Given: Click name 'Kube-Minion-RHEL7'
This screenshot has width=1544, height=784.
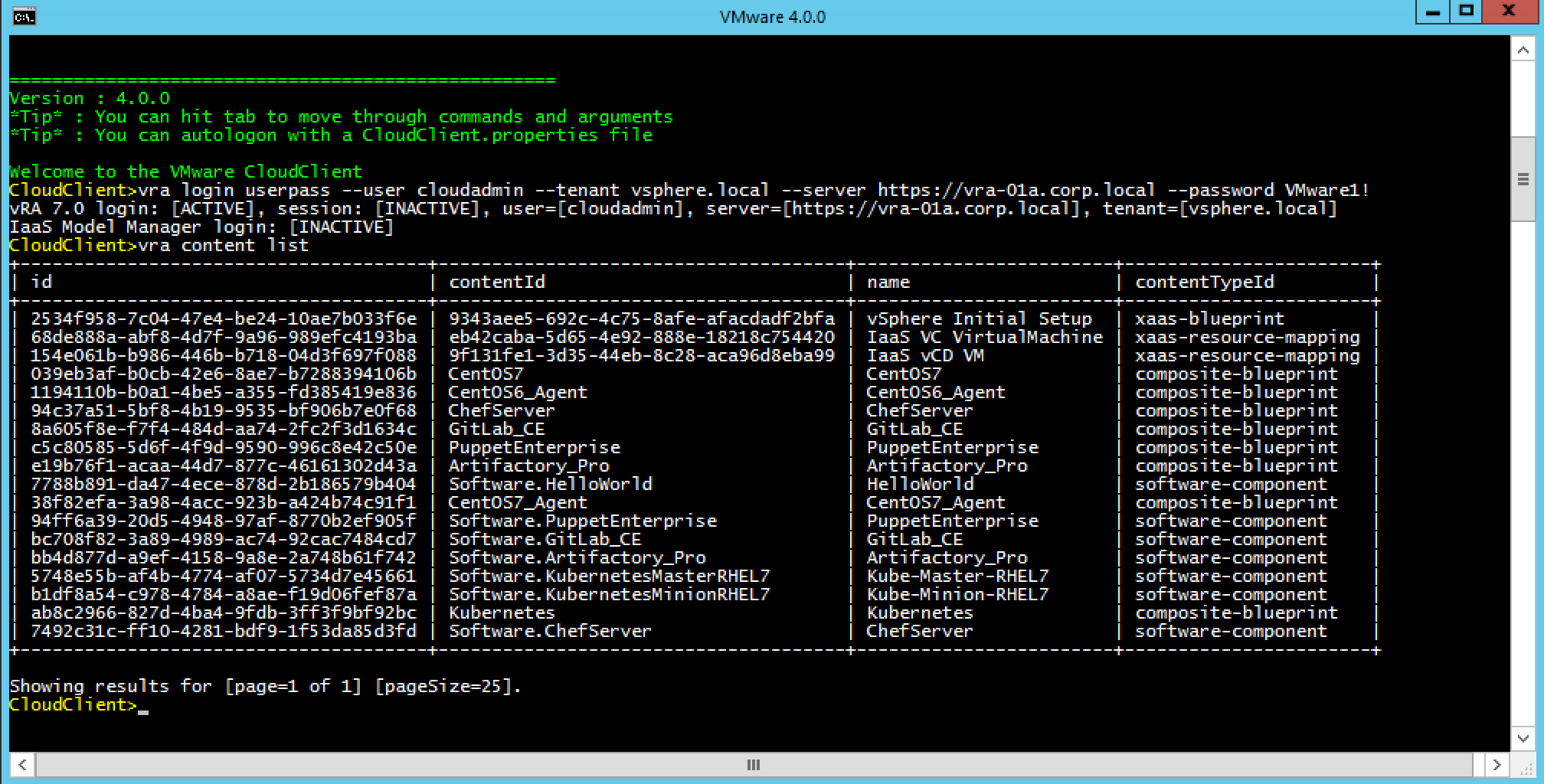Looking at the screenshot, I should click(958, 594).
